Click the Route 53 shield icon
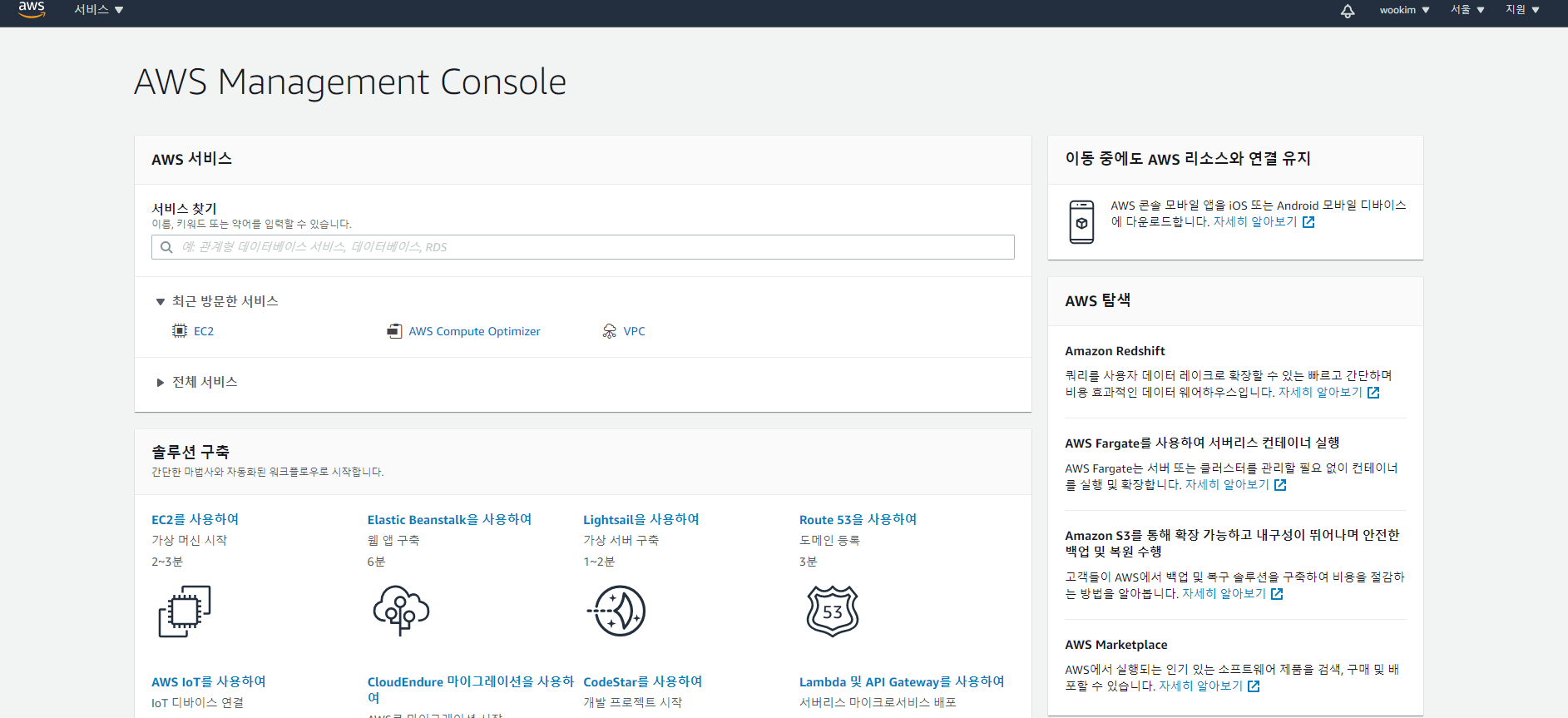The image size is (1568, 718). pos(833,611)
